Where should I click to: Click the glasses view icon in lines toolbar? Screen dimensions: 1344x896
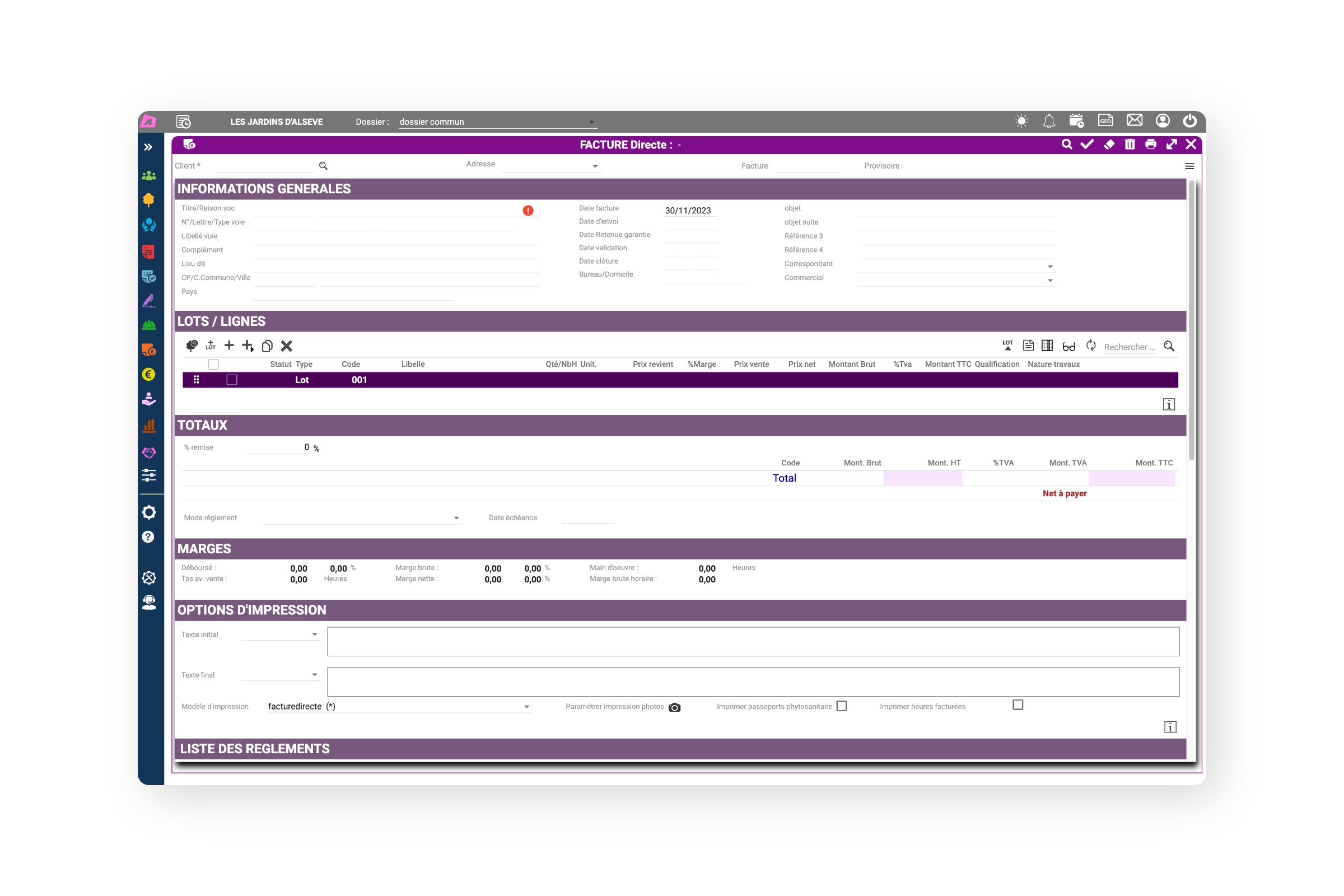tap(1068, 346)
